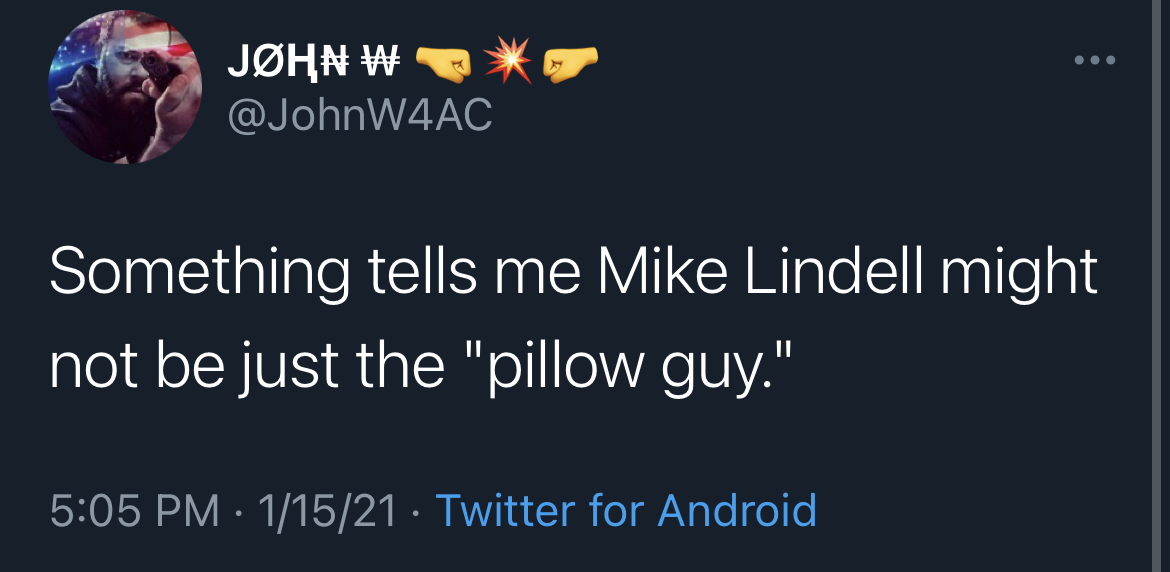Screen dimensions: 1170x572
Task: Click the collision burst emoji in the name
Action: [507, 60]
